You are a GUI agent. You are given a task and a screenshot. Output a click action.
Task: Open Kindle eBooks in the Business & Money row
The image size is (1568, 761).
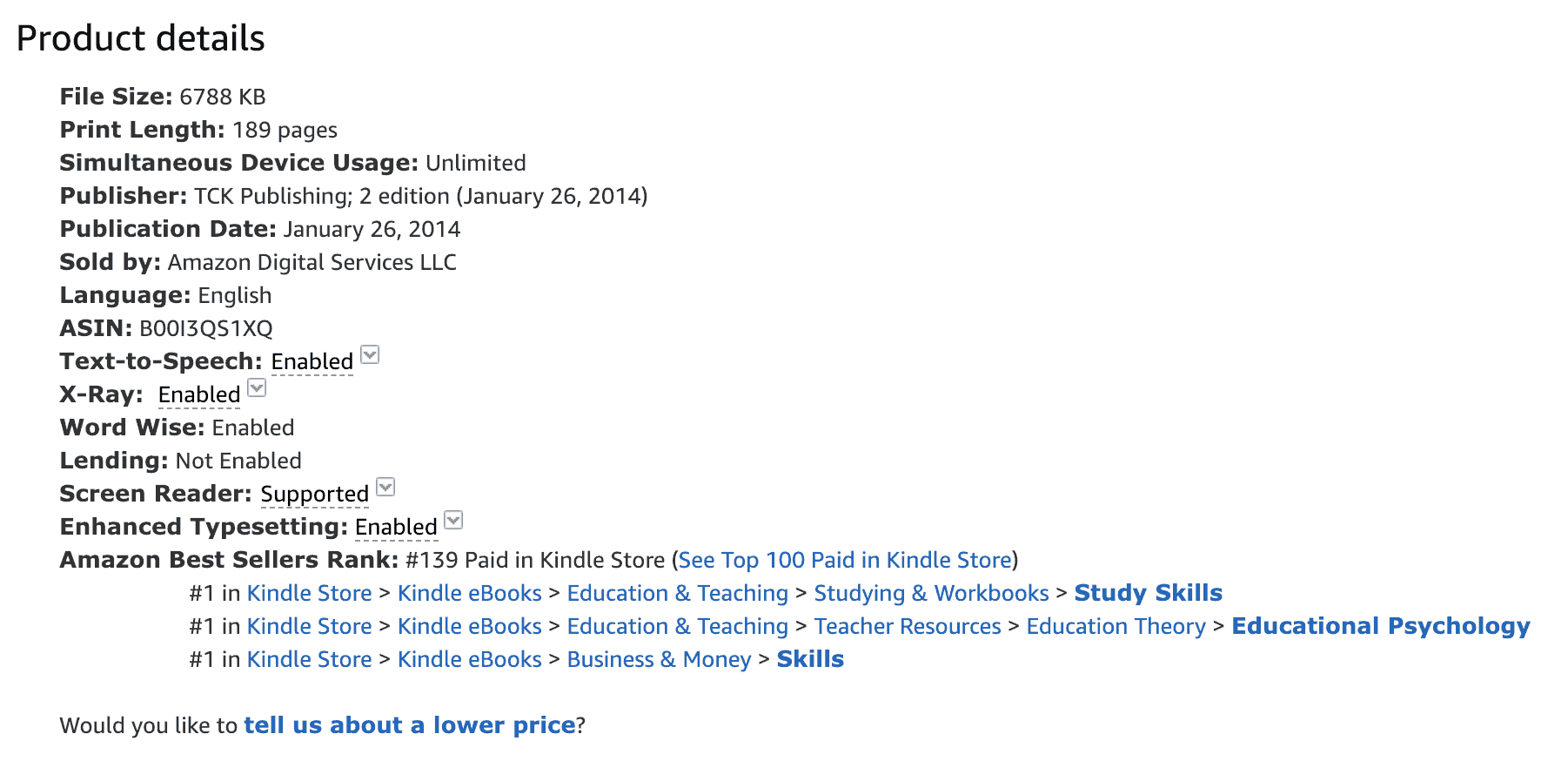(470, 659)
